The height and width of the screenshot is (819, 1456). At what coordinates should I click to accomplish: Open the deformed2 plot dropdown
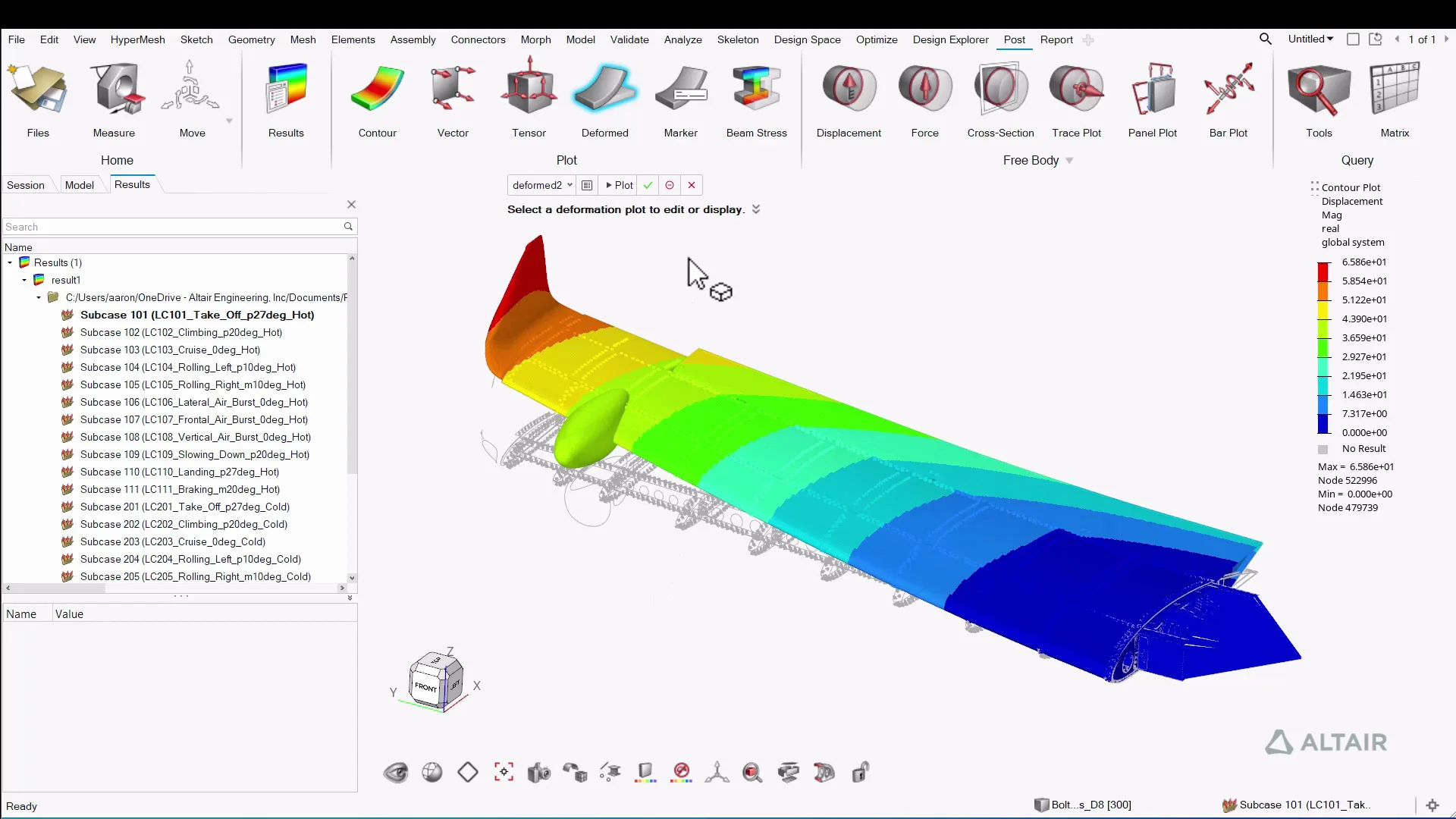coord(570,185)
